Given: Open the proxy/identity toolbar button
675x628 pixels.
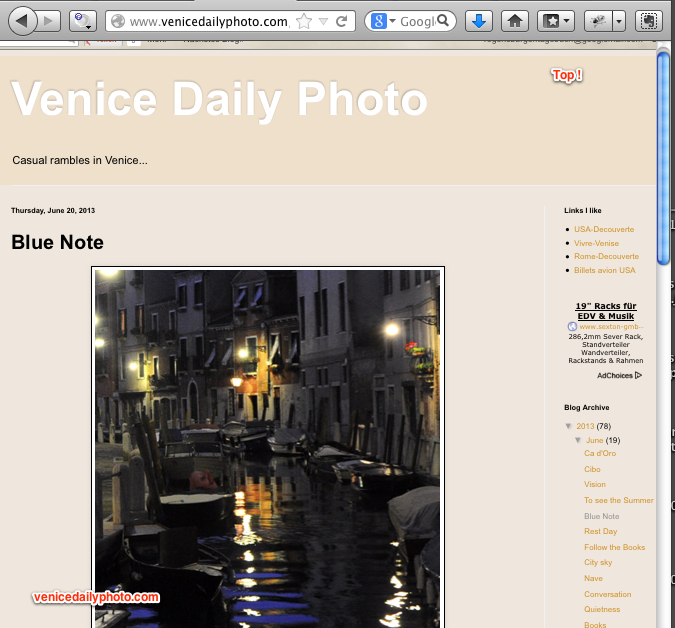Looking at the screenshot, I should point(83,21).
